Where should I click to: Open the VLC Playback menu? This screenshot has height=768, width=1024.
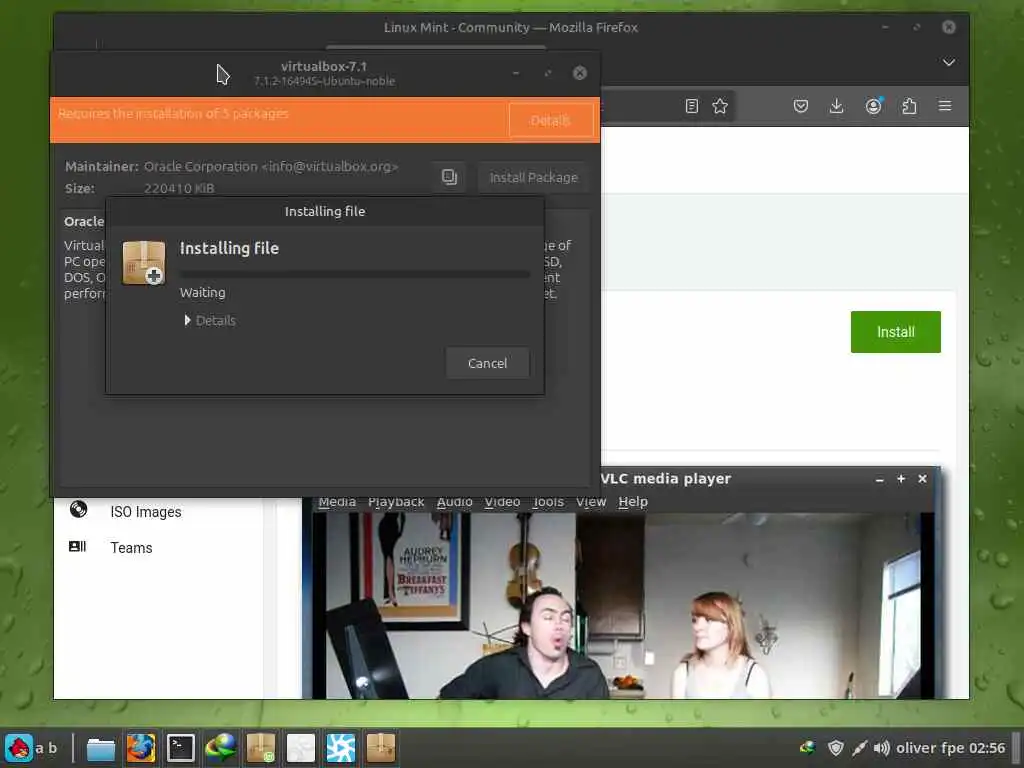[396, 502]
